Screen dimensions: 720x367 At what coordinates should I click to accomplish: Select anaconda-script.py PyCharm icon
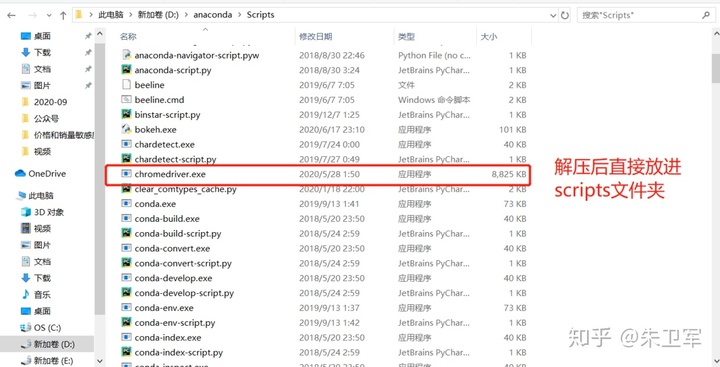126,70
